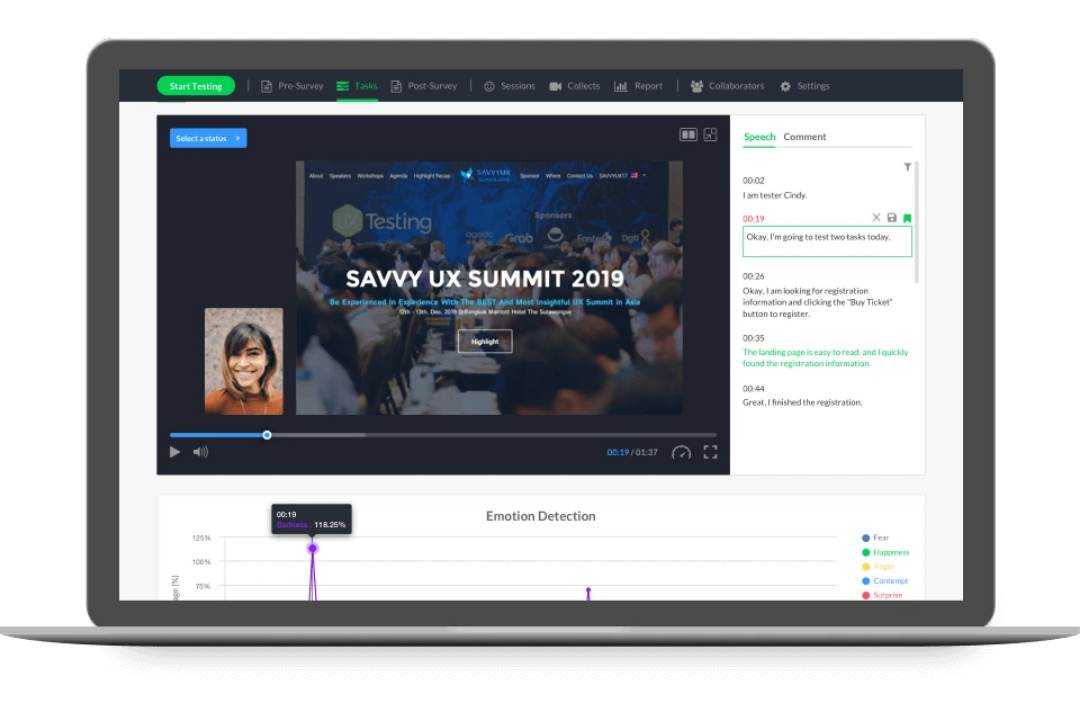Click the "I am tester Cindy." line

(x=774, y=196)
